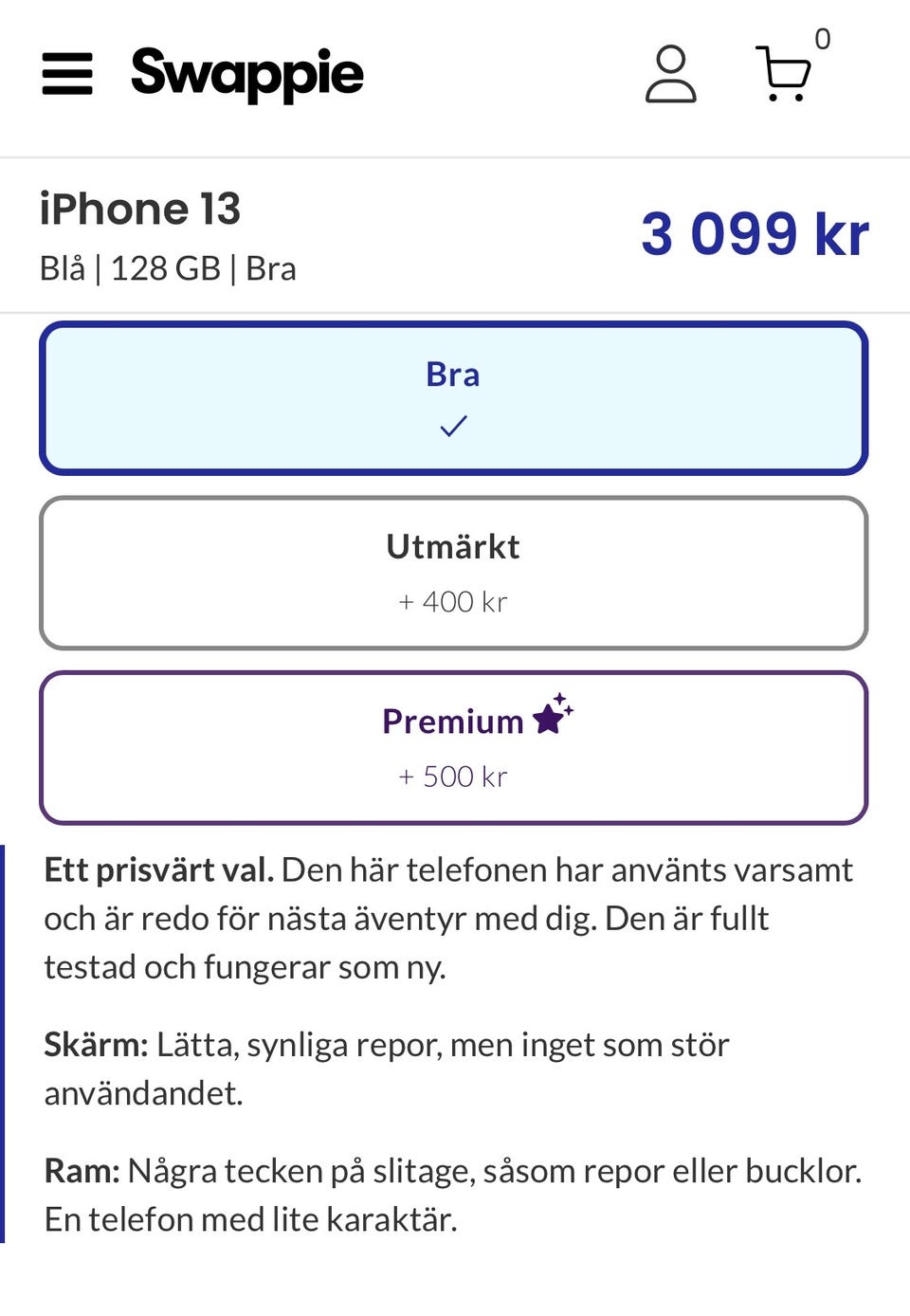Open the user account icon
Viewport: 910px width, 1316px height.
[x=670, y=74]
